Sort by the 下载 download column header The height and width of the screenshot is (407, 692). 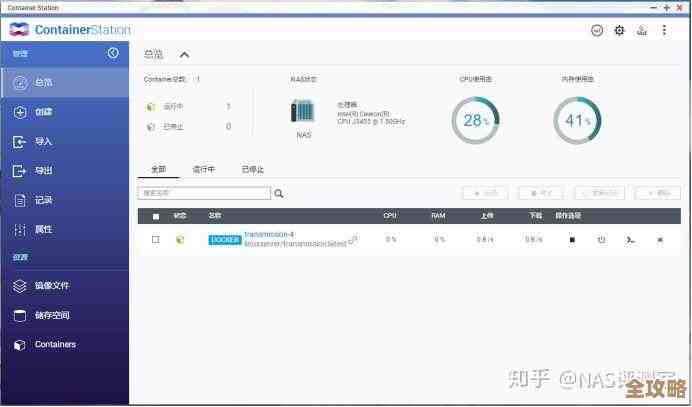point(535,216)
